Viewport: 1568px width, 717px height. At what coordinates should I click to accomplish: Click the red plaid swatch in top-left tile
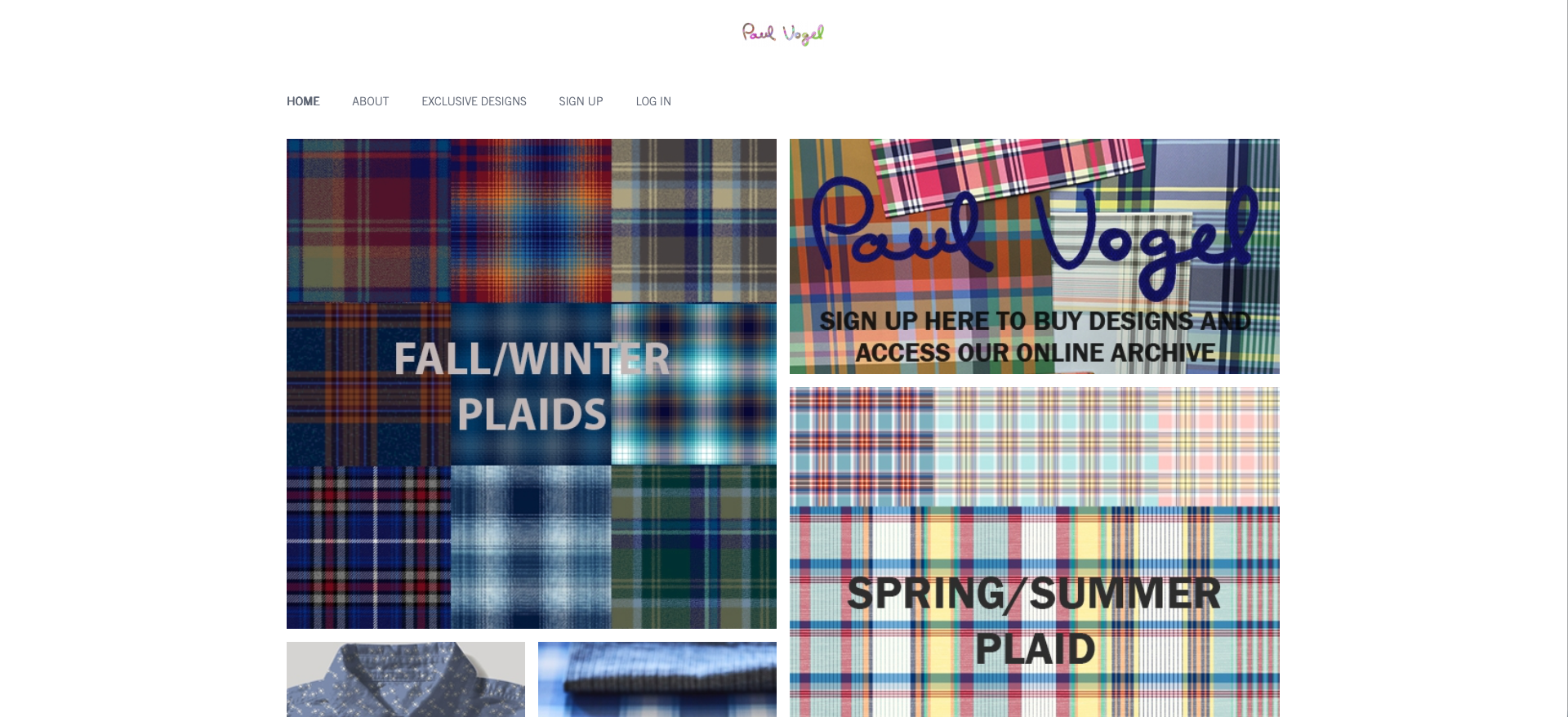click(x=368, y=220)
